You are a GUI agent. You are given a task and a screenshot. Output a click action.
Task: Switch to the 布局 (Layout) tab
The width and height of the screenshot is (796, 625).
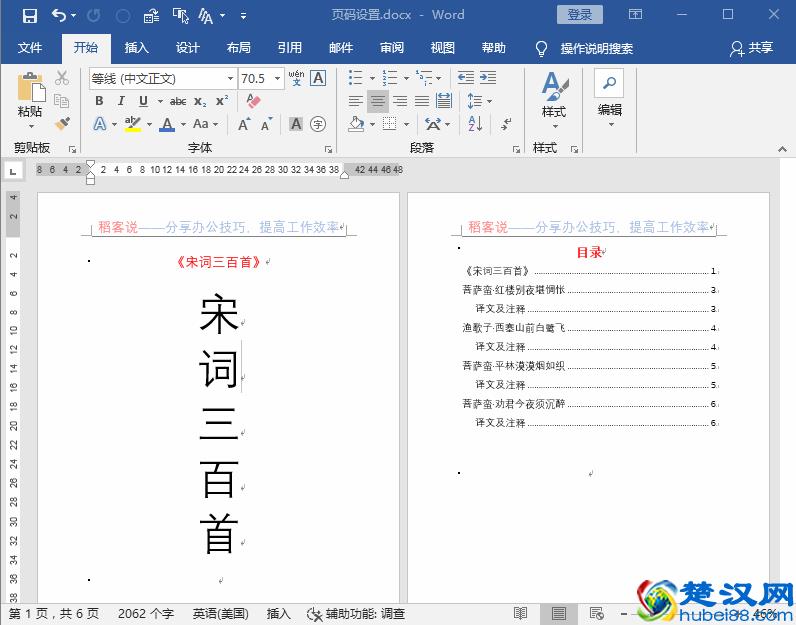(x=239, y=48)
